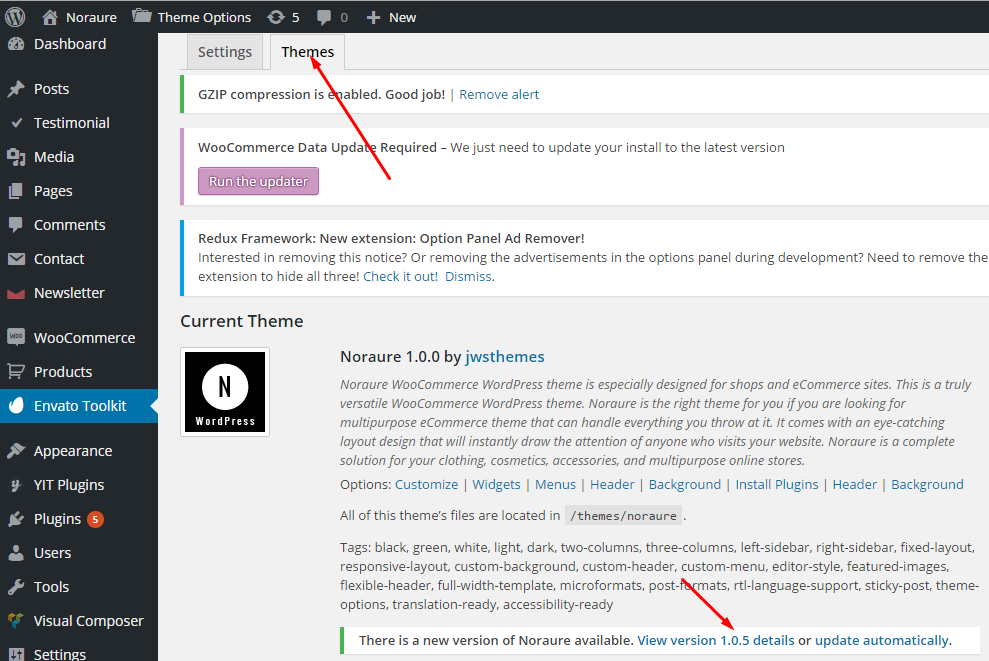Click the Appearance paintbrush icon
This screenshot has width=989, height=661.
pyautogui.click(x=16, y=450)
